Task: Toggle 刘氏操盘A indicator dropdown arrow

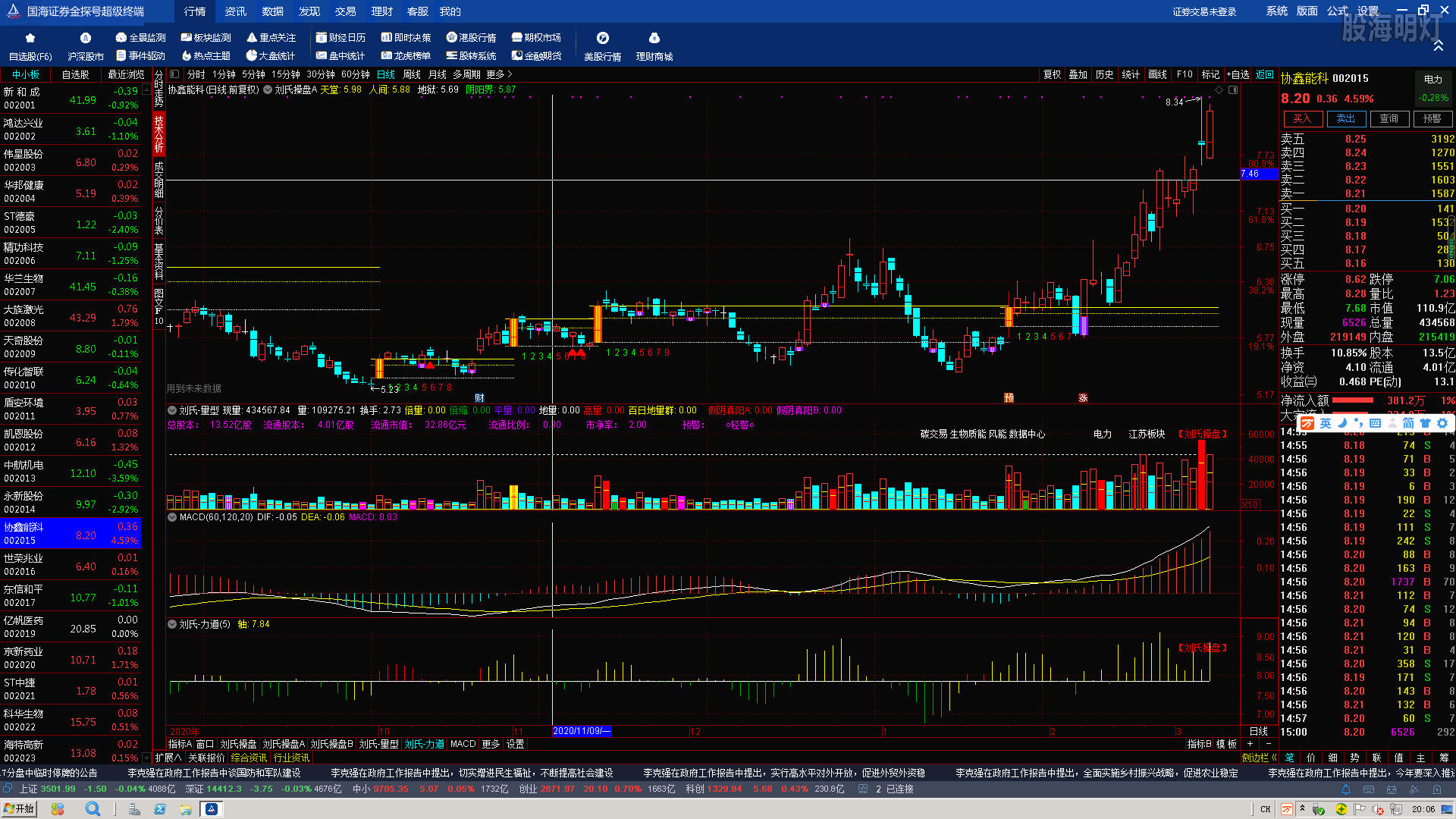Action: coord(268,89)
